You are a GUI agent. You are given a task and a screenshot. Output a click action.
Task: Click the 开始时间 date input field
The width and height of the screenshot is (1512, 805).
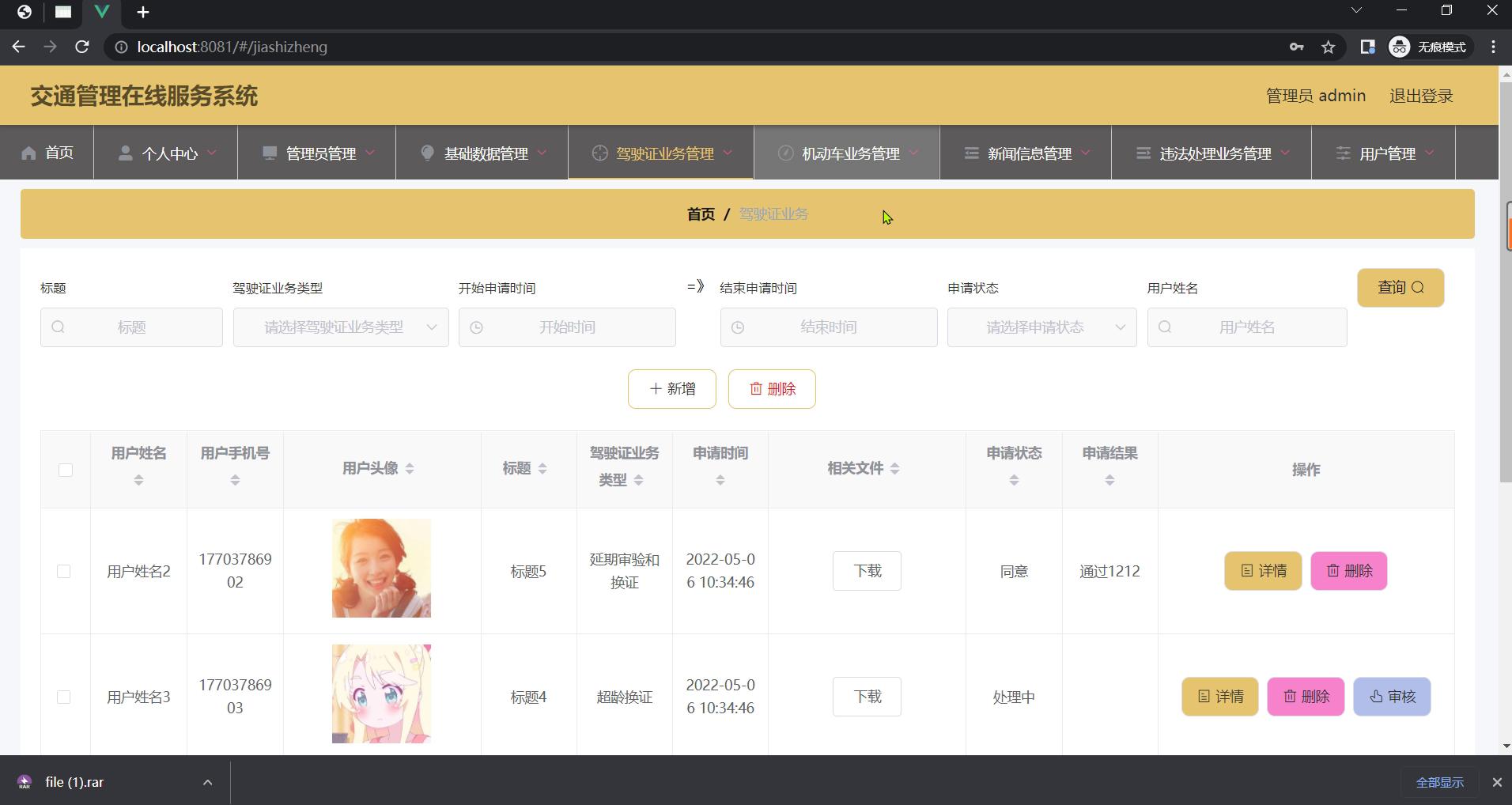567,327
